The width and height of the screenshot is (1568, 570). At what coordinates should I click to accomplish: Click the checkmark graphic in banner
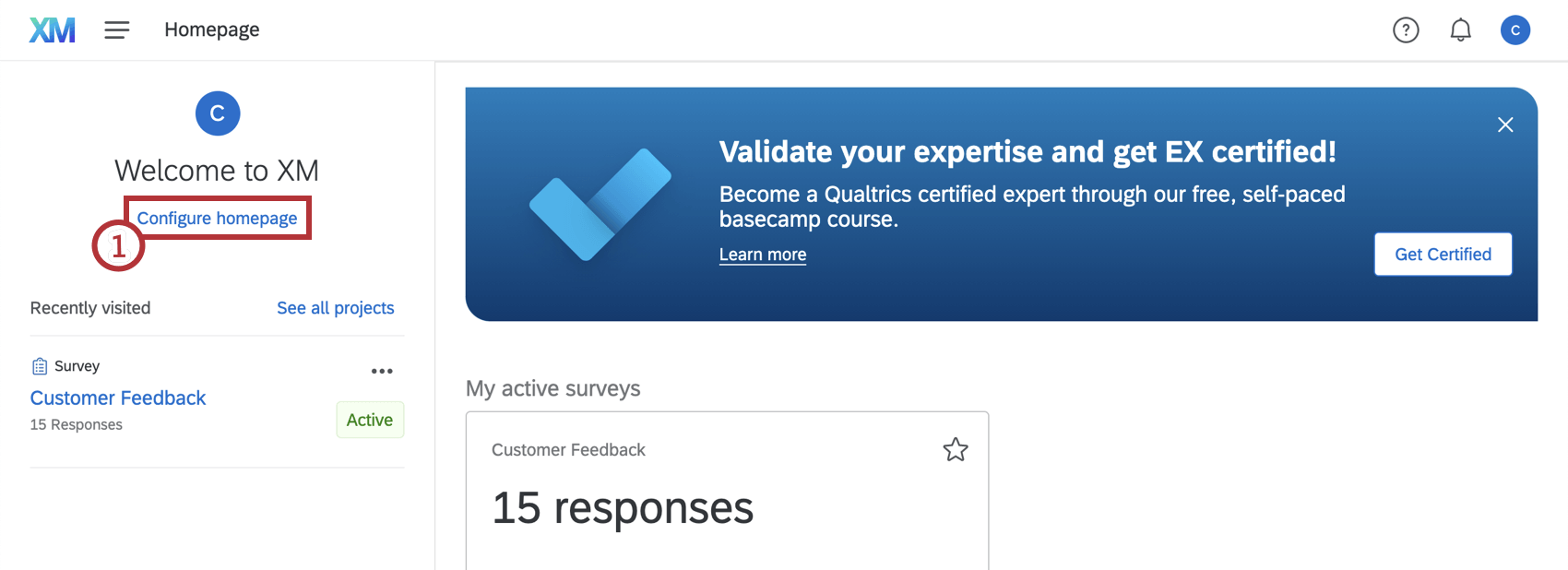[600, 203]
